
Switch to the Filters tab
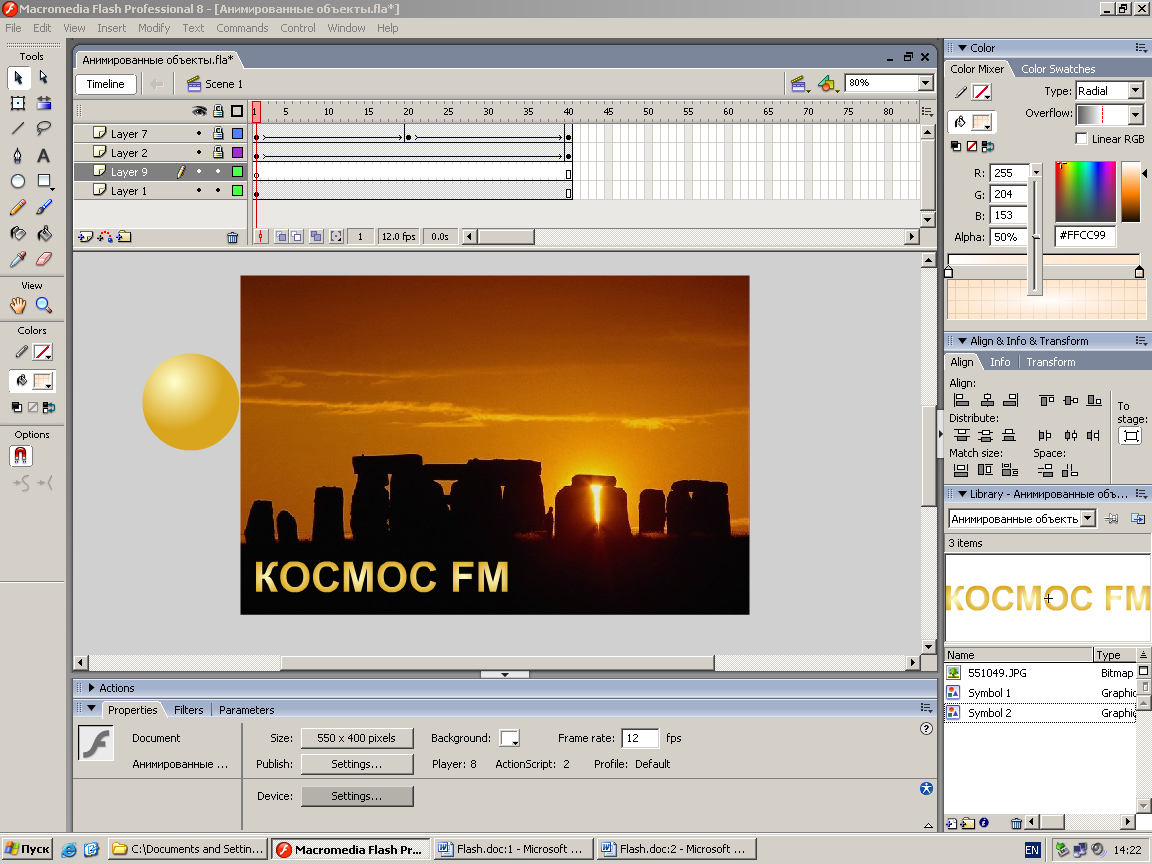pos(188,710)
